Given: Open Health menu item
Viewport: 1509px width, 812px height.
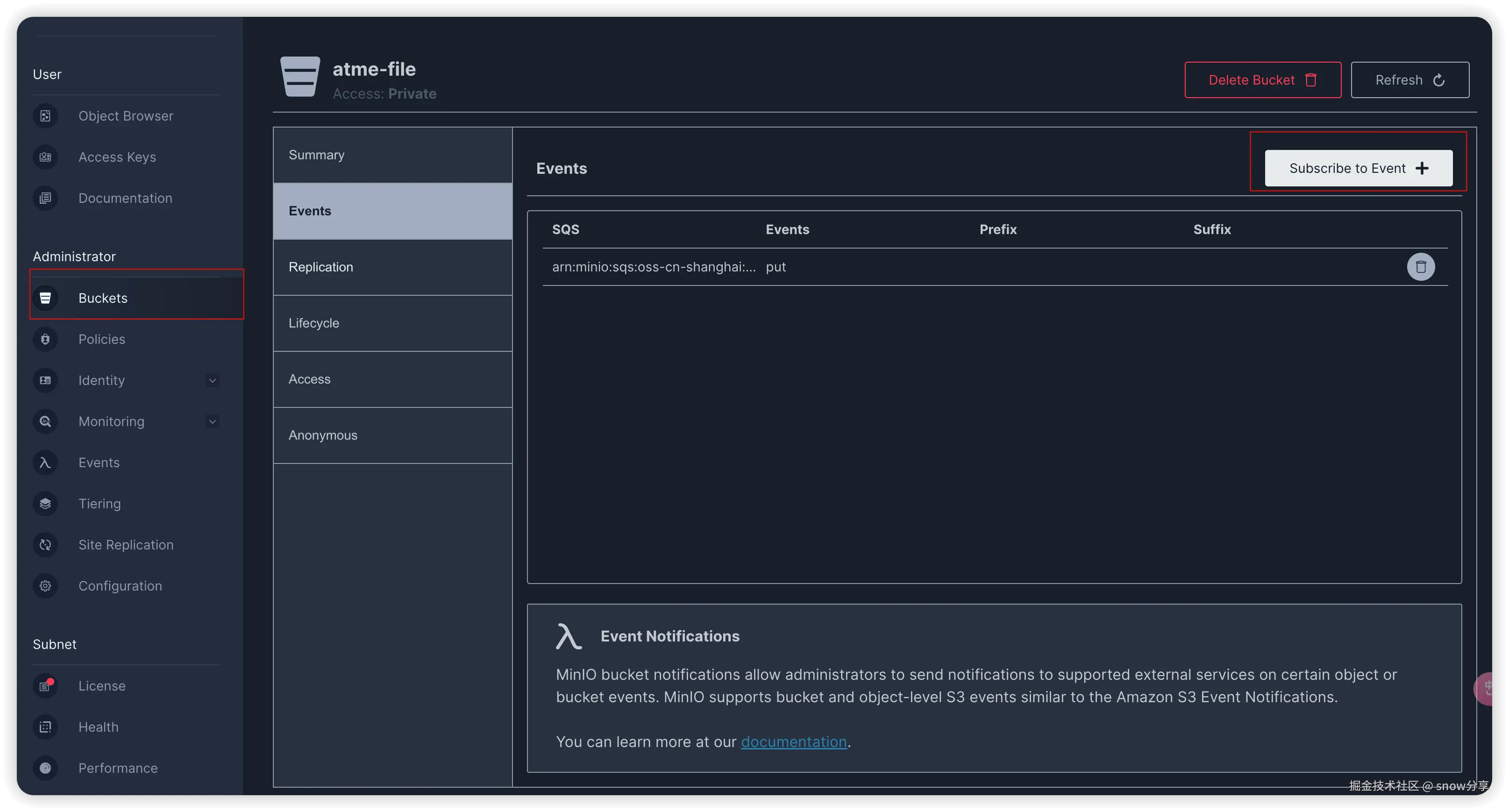Looking at the screenshot, I should click(126, 727).
